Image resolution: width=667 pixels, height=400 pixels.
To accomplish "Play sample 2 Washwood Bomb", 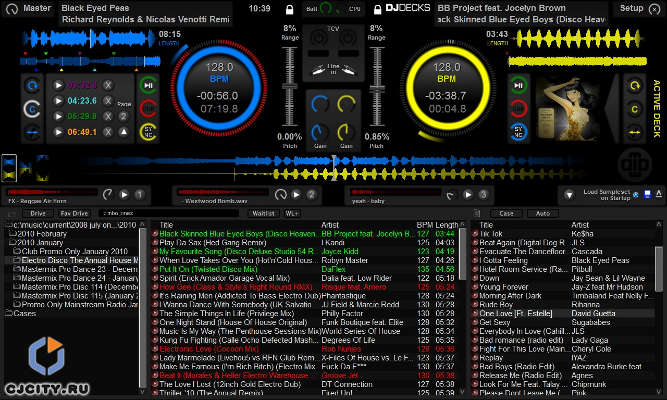I will pyautogui.click(x=296, y=194).
